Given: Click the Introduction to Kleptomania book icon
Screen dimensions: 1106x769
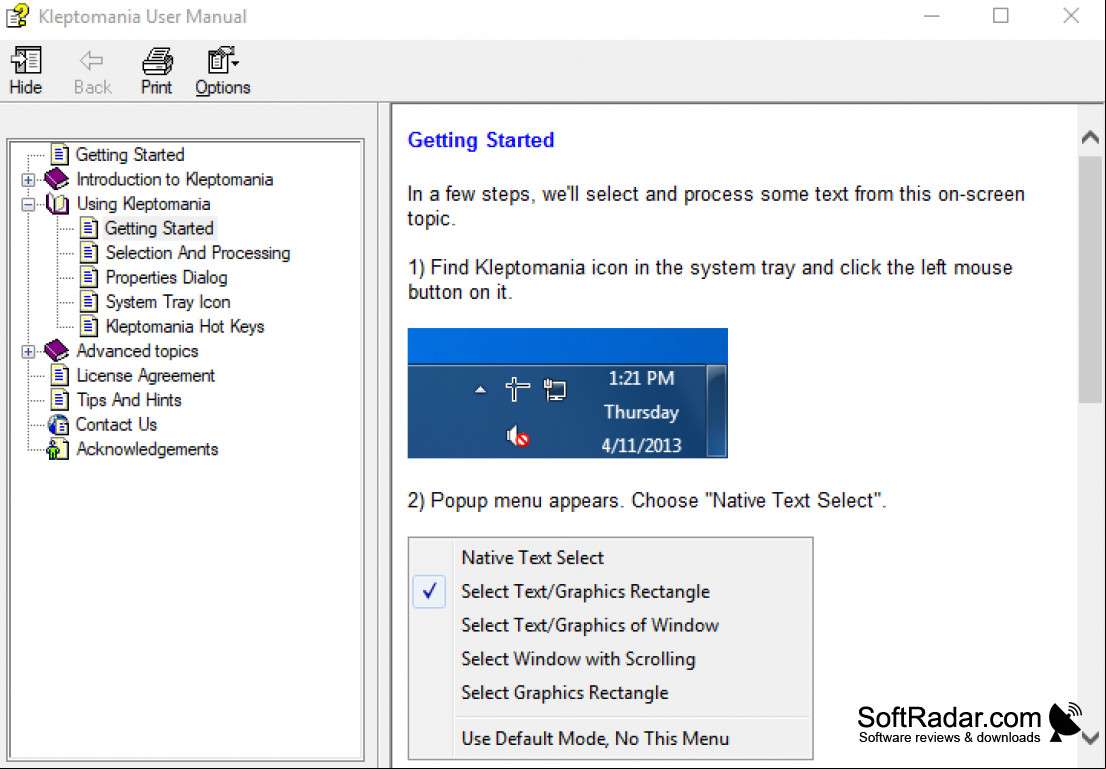Looking at the screenshot, I should coord(56,179).
